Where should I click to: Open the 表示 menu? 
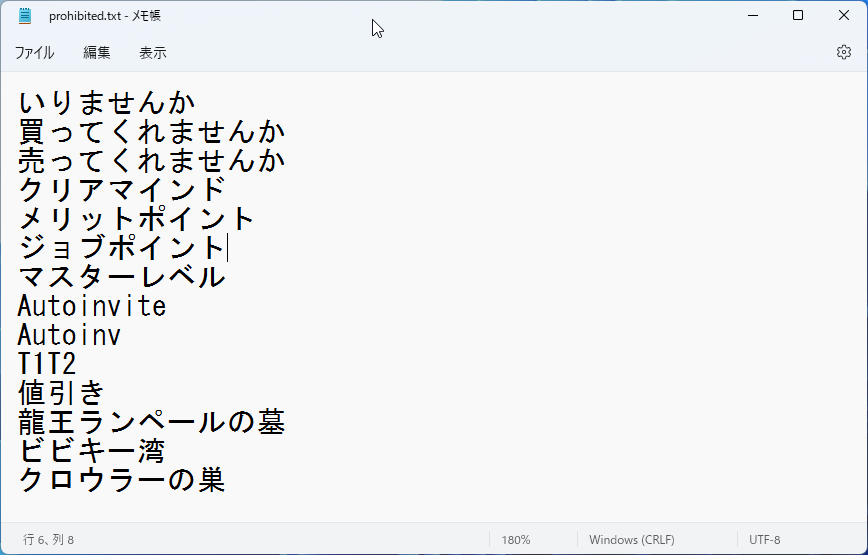click(x=153, y=53)
